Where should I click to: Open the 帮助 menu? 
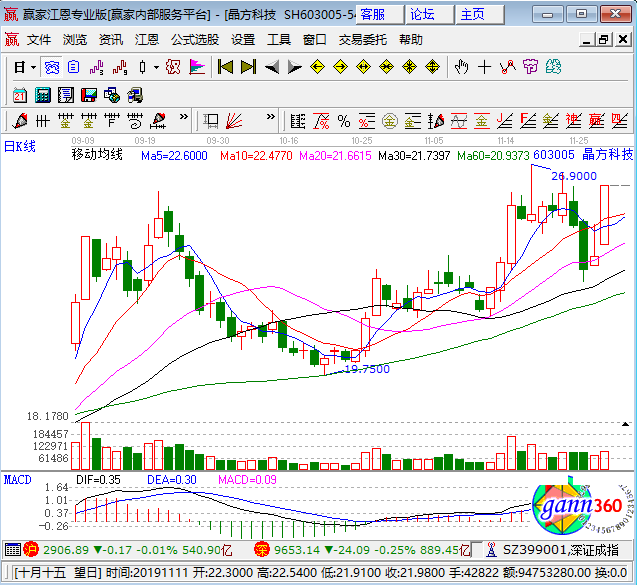coord(411,40)
